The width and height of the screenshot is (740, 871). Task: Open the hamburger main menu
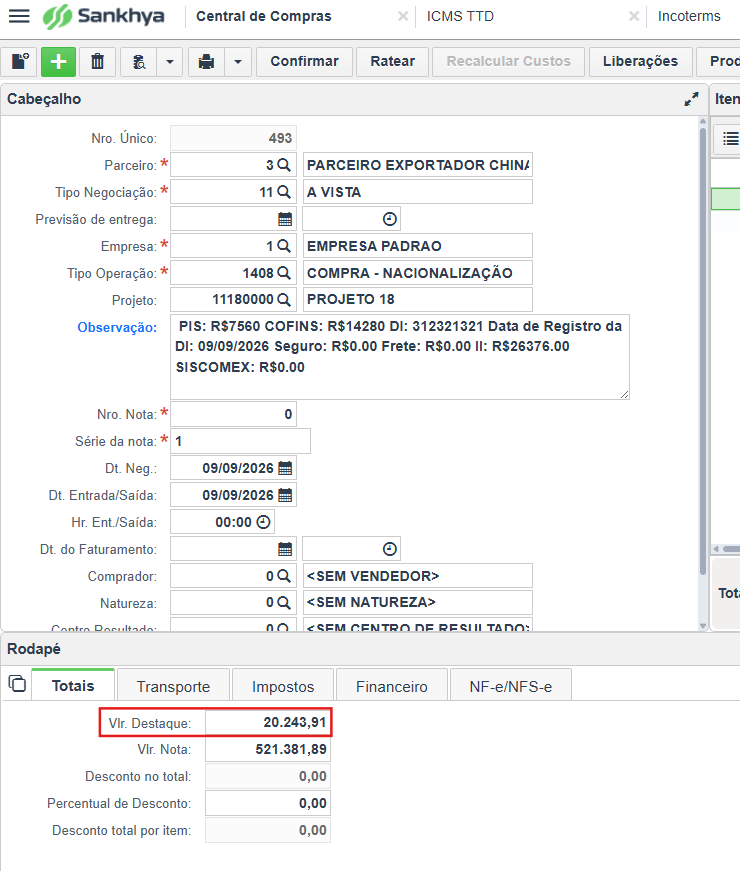[x=19, y=16]
